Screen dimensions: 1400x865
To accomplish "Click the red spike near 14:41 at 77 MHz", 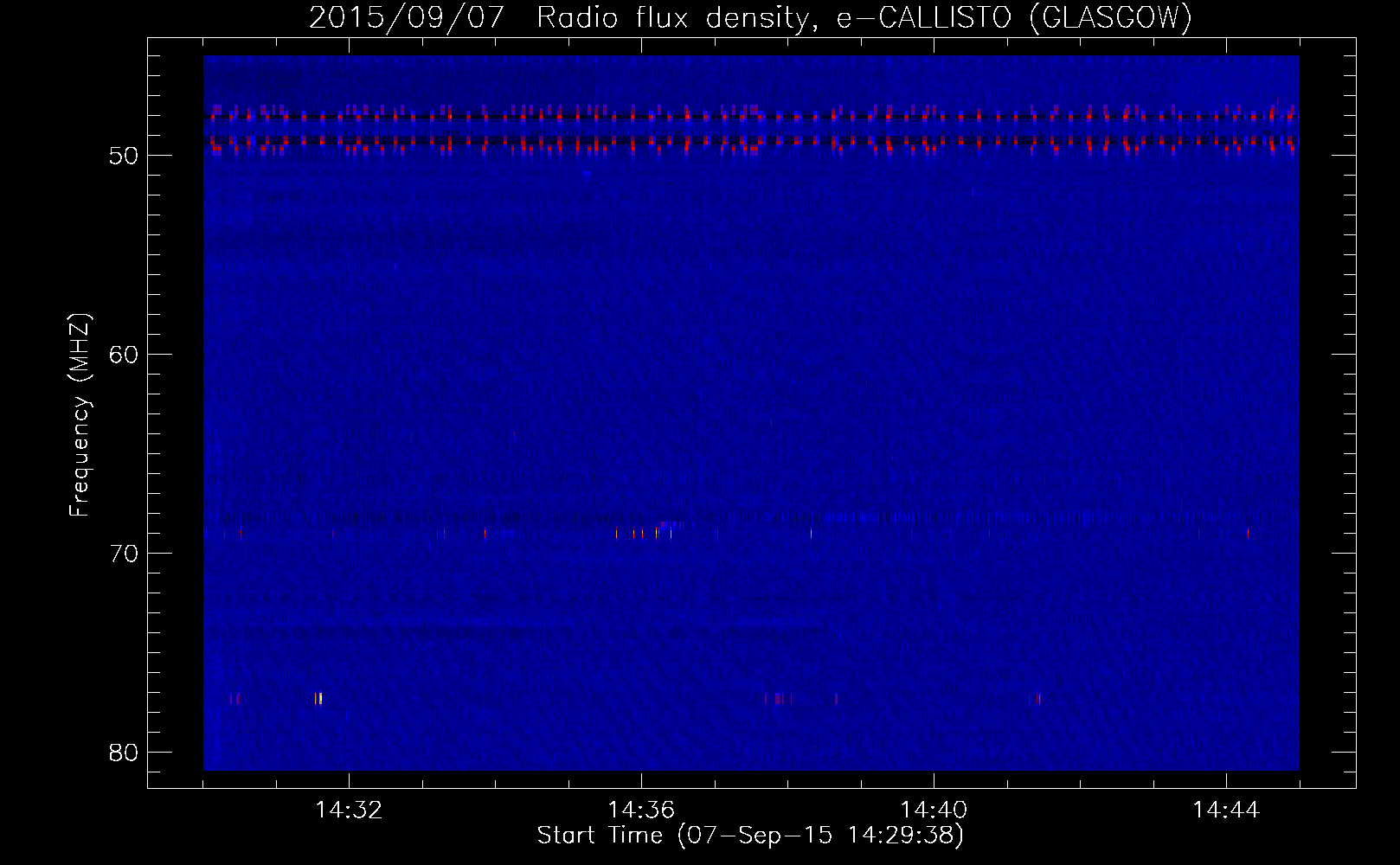I will [1038, 698].
